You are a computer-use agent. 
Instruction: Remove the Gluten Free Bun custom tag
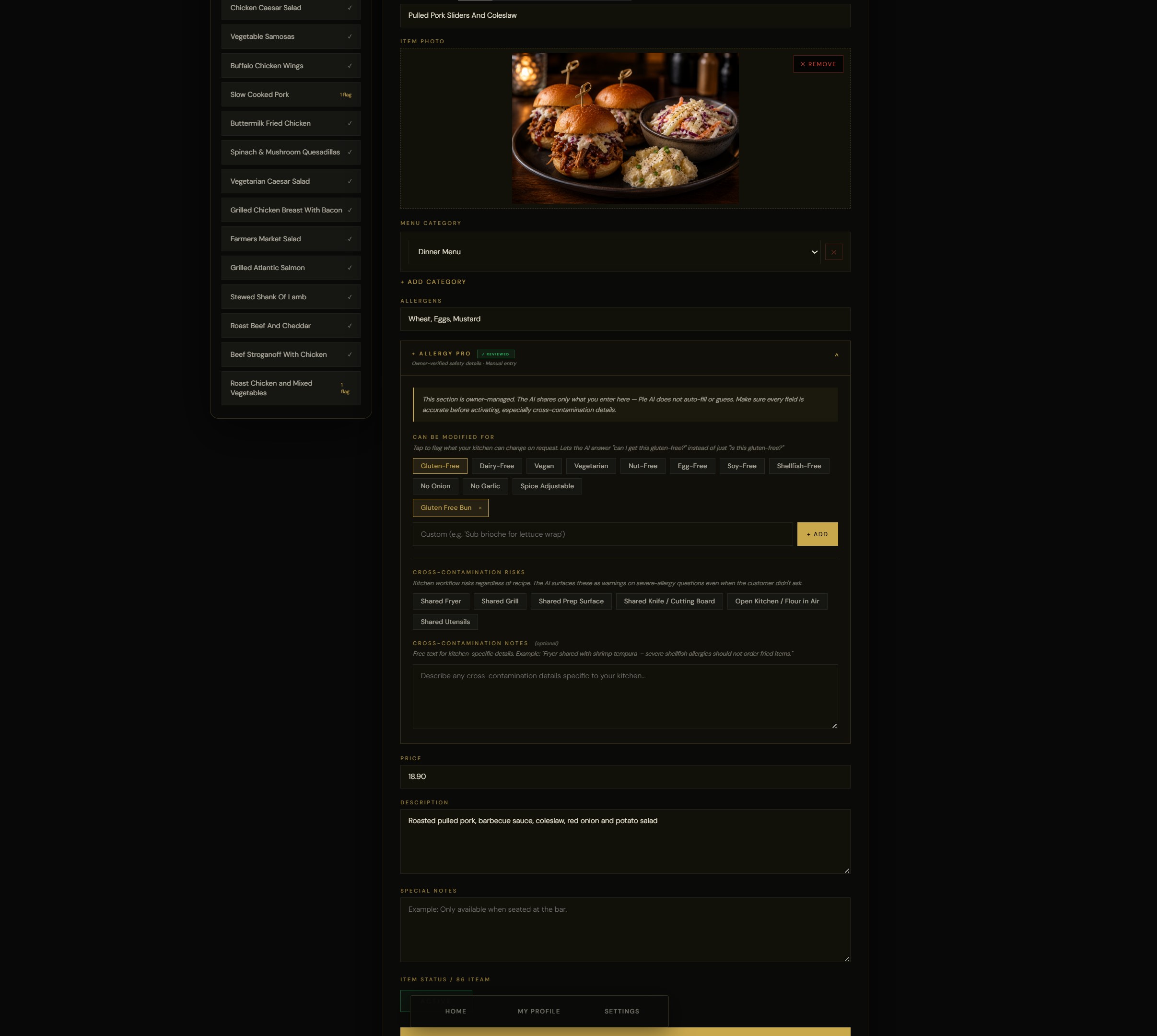coord(480,508)
